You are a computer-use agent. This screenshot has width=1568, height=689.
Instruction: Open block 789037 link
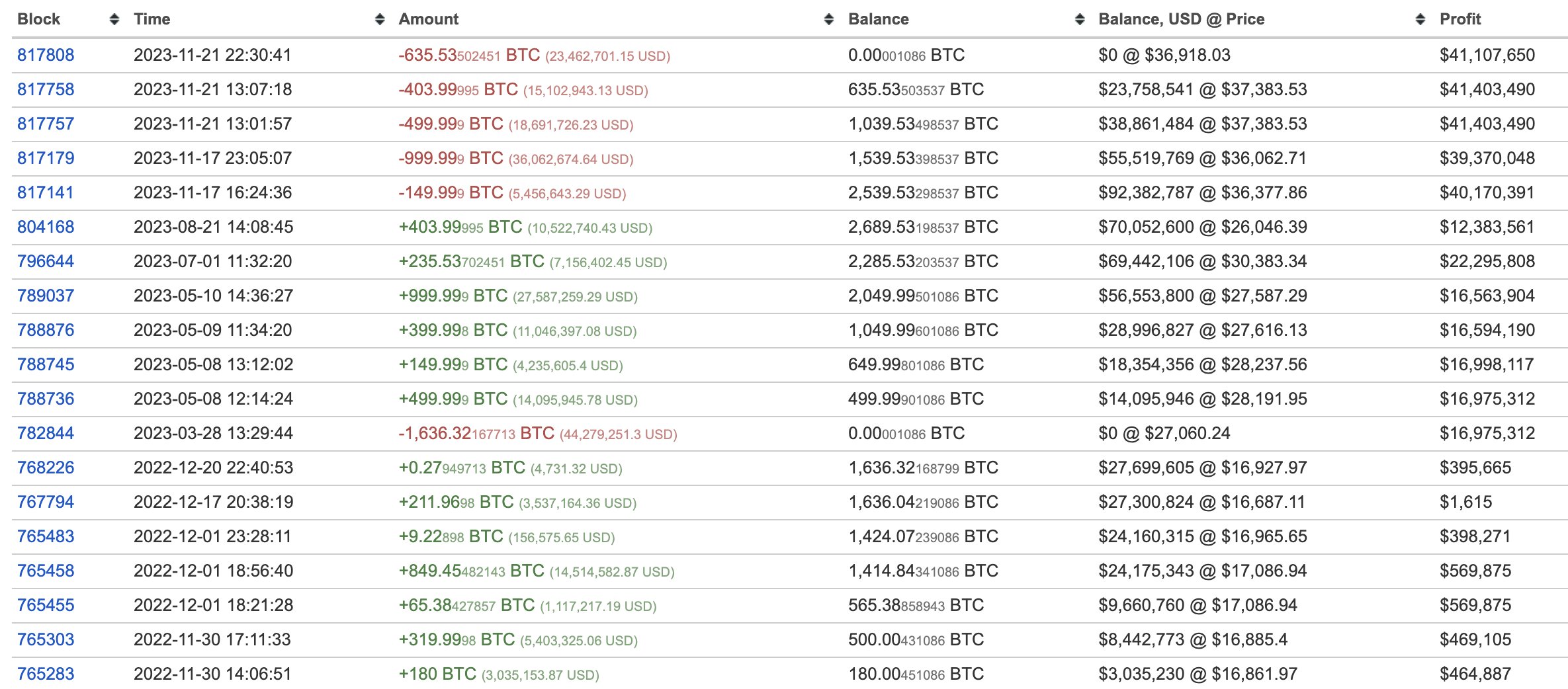click(46, 296)
